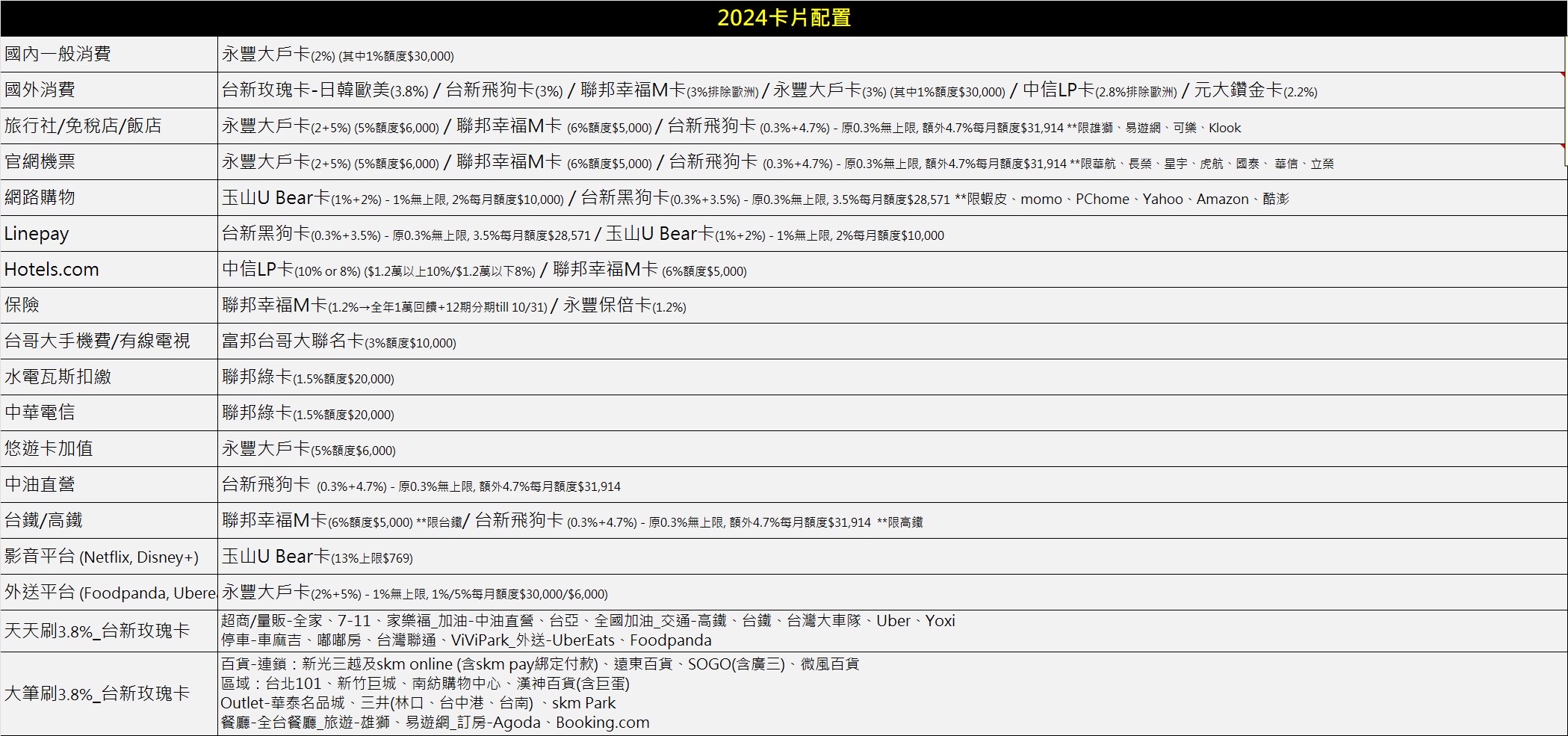Screen dimensions: 1568x736
Task: Select the 水電瓦斯扣繳 row label
Action: 109,377
